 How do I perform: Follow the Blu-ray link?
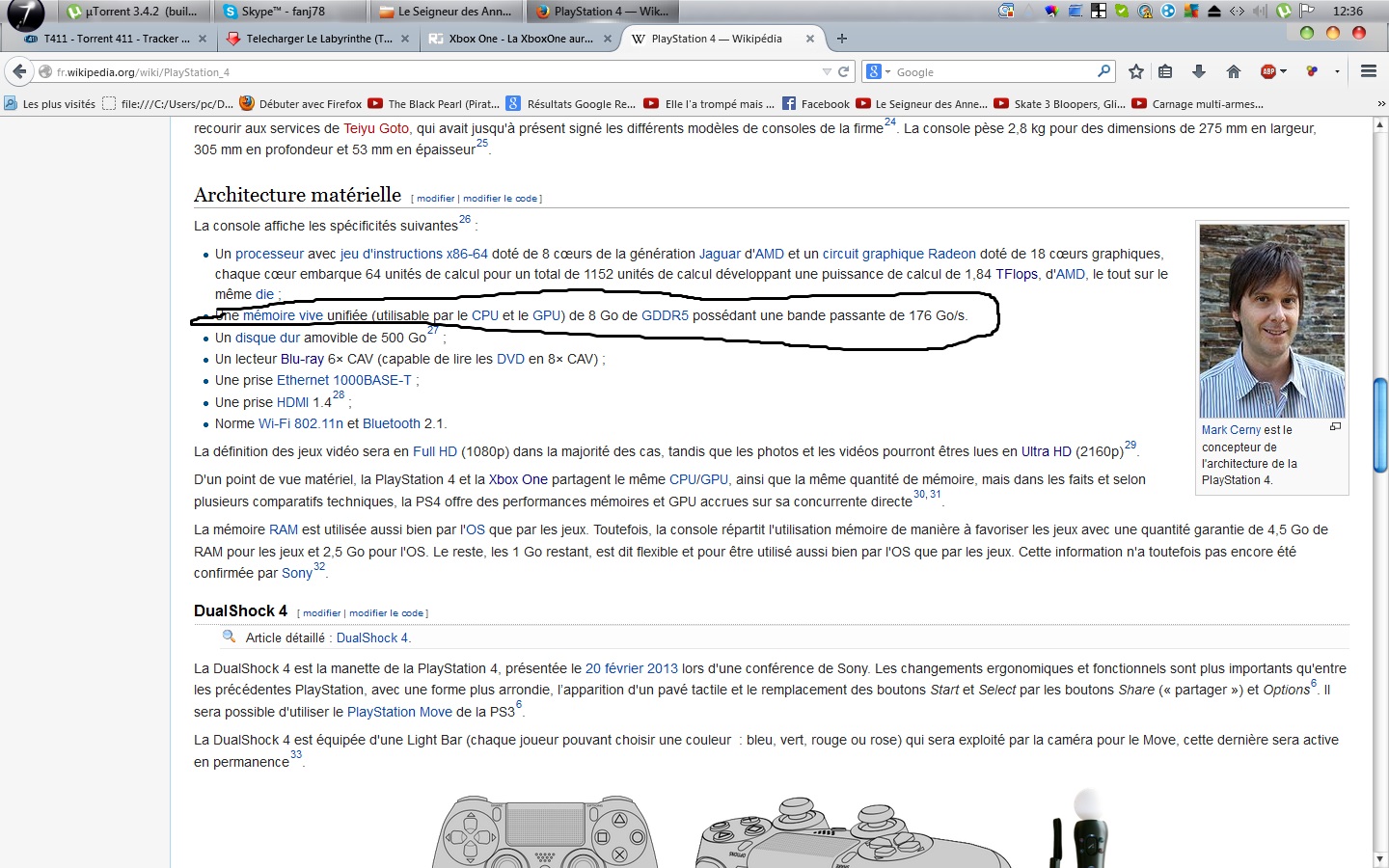pos(302,359)
